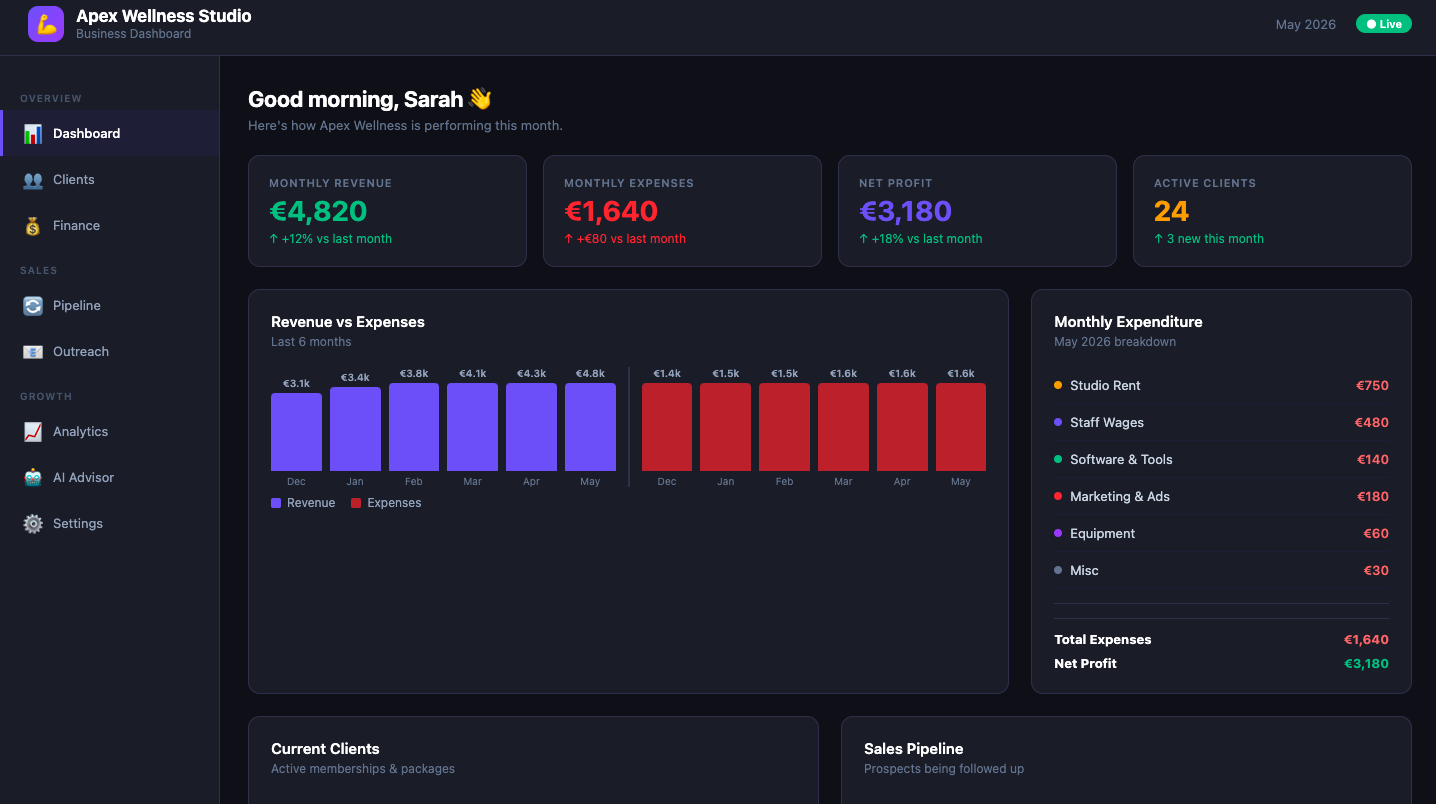Select the Net Profit €3,180 card

[x=977, y=211]
